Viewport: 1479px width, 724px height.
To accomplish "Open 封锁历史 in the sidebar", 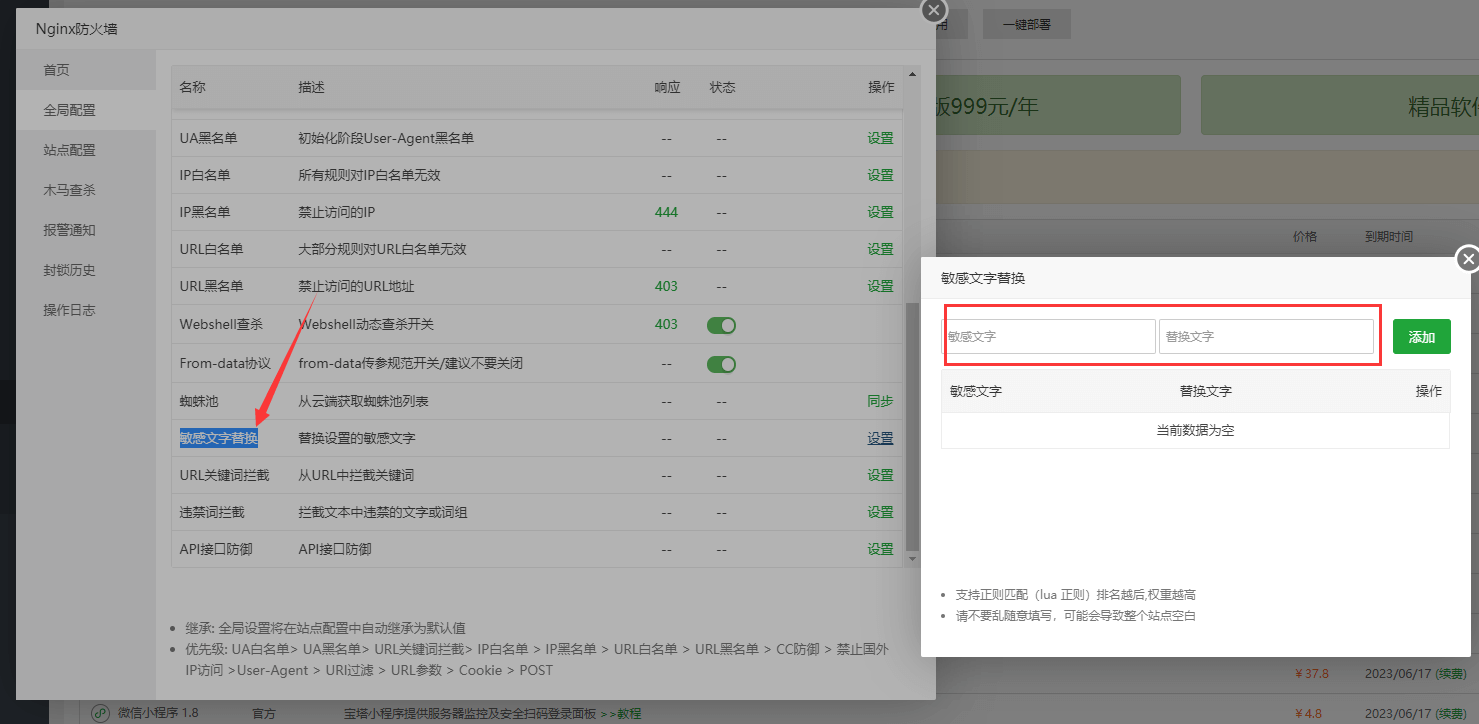I will 86,270.
